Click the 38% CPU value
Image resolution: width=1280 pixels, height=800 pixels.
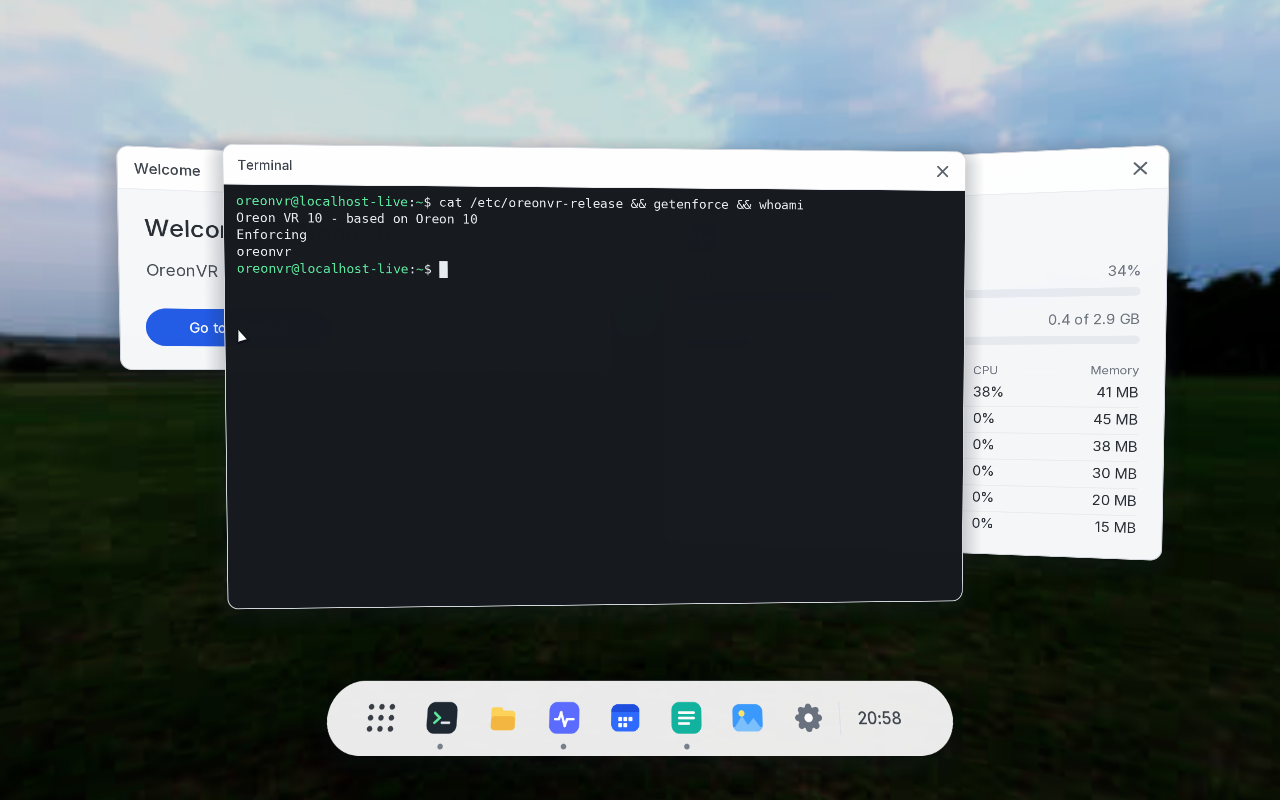click(x=988, y=392)
